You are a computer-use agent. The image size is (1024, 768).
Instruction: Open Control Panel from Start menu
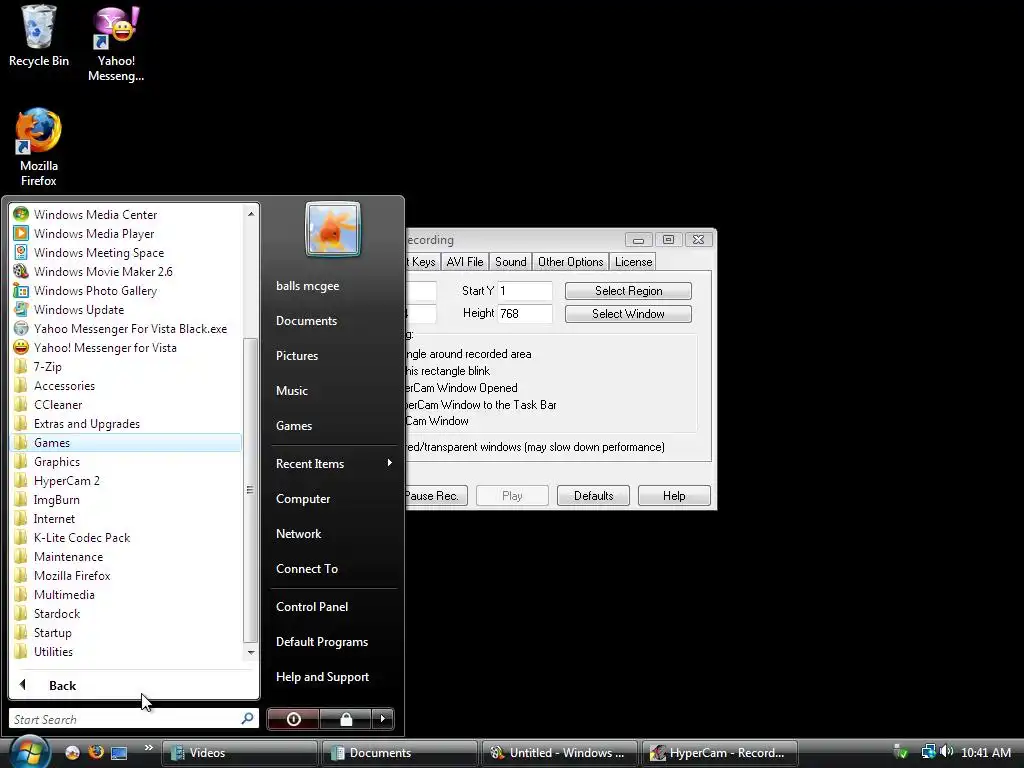coord(312,606)
